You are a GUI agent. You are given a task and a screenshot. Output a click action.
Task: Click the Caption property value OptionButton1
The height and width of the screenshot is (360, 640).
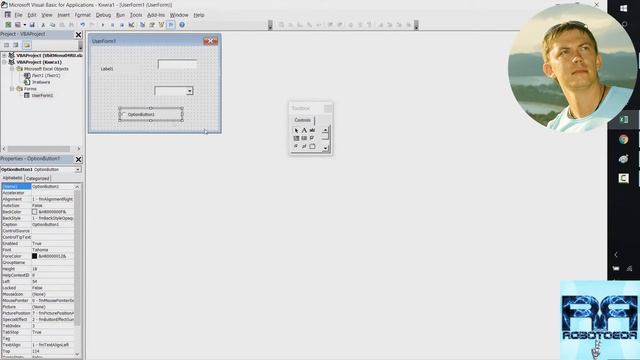point(53,224)
